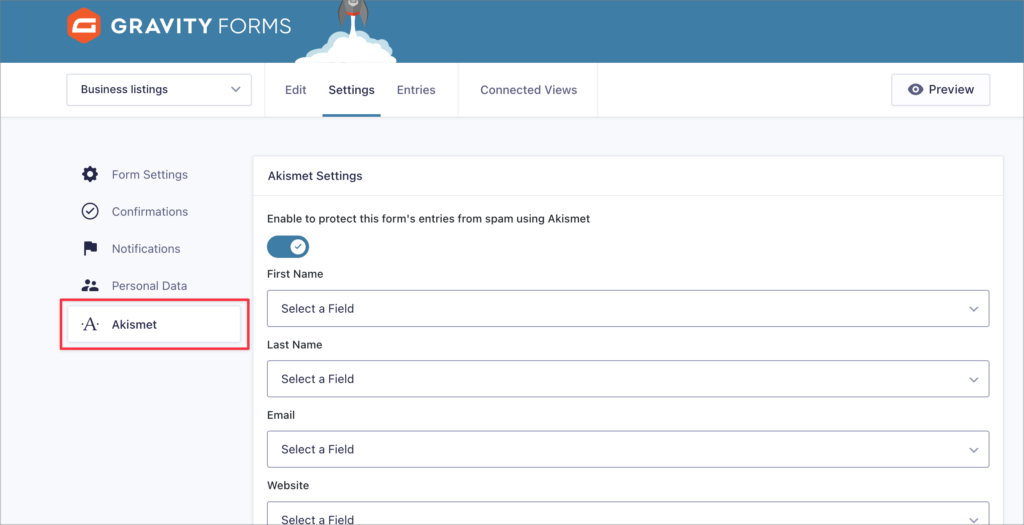Viewport: 1024px width, 525px height.
Task: Click the Confirmations checkmark circle icon
Action: 89,212
